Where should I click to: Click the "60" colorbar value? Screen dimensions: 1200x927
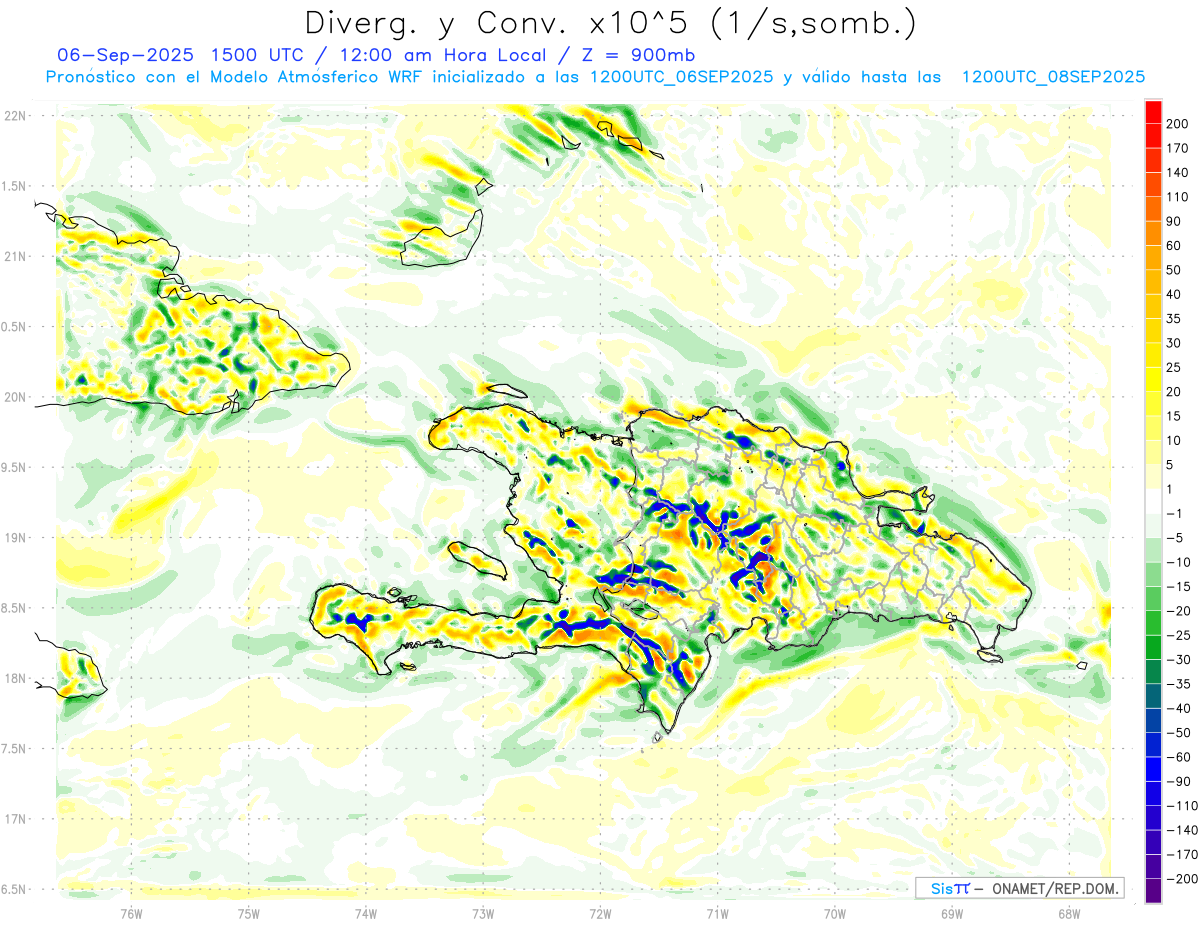(x=1175, y=246)
